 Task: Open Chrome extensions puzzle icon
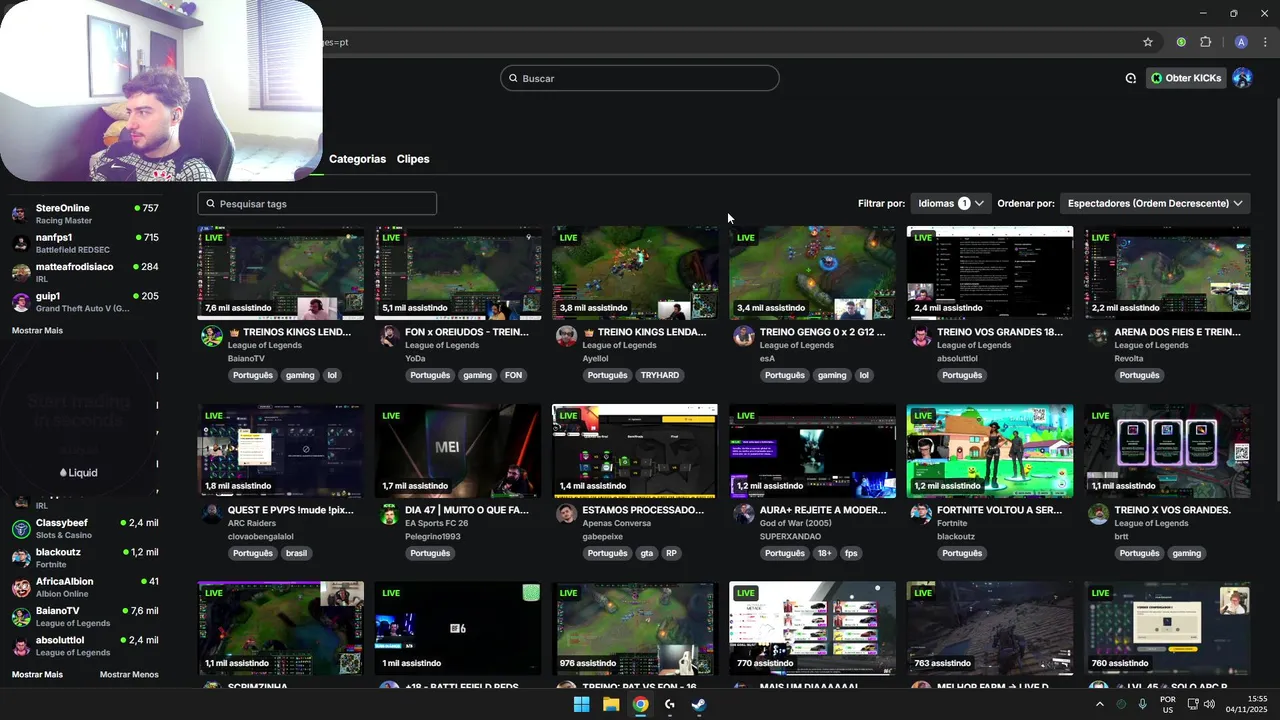click(x=1205, y=42)
